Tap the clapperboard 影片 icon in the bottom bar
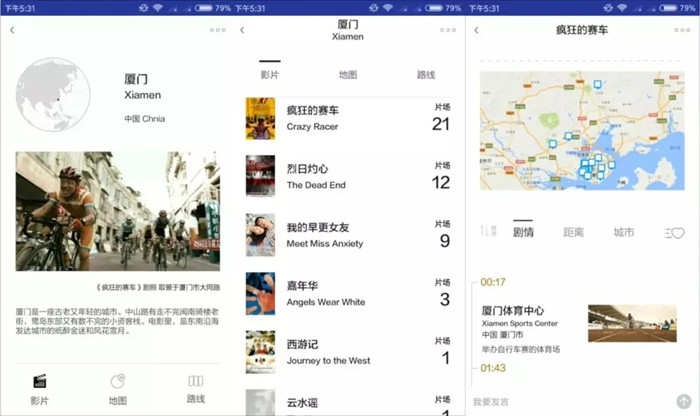Screen dimensions: 700x416 [40, 381]
